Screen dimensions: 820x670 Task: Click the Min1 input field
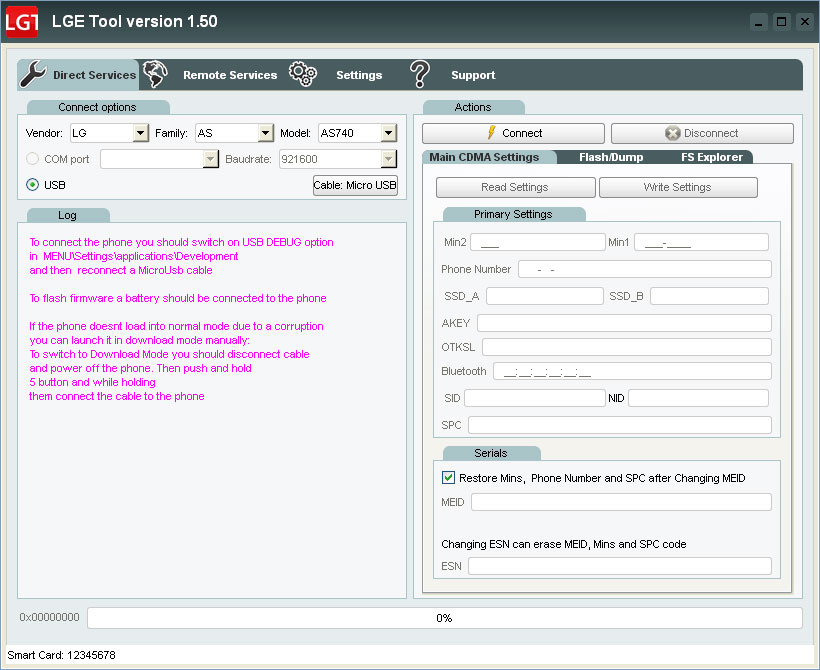701,242
